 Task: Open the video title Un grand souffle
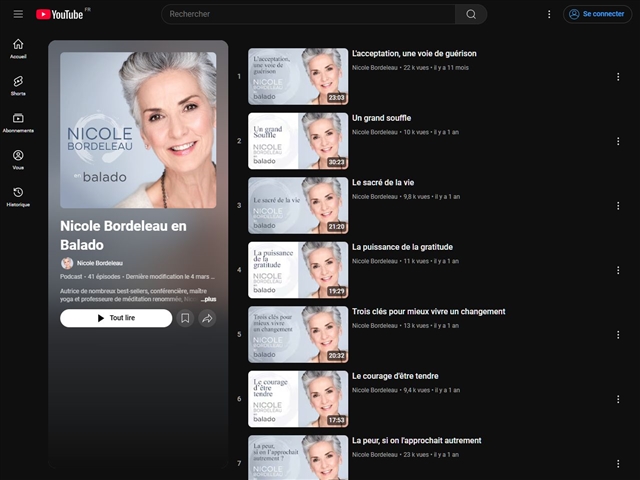[381, 118]
